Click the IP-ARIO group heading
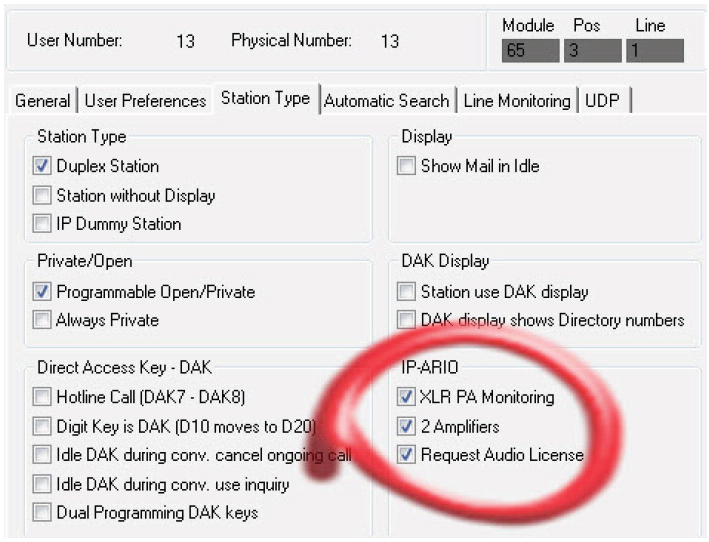The image size is (709, 542). tap(430, 367)
